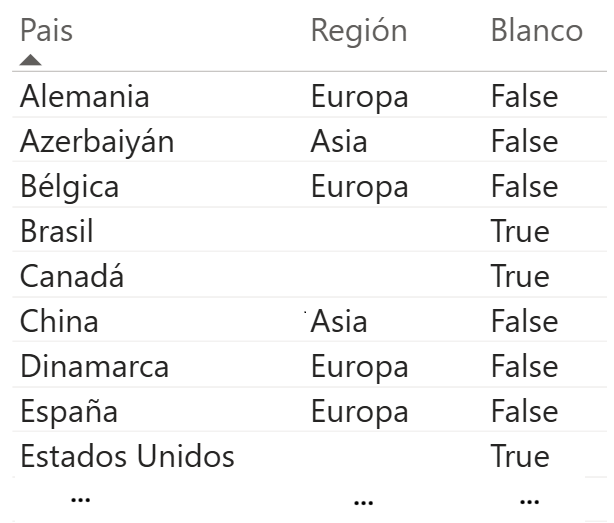The height and width of the screenshot is (523, 614).
Task: Select Europa in the Alemania row
Action: click(x=359, y=97)
